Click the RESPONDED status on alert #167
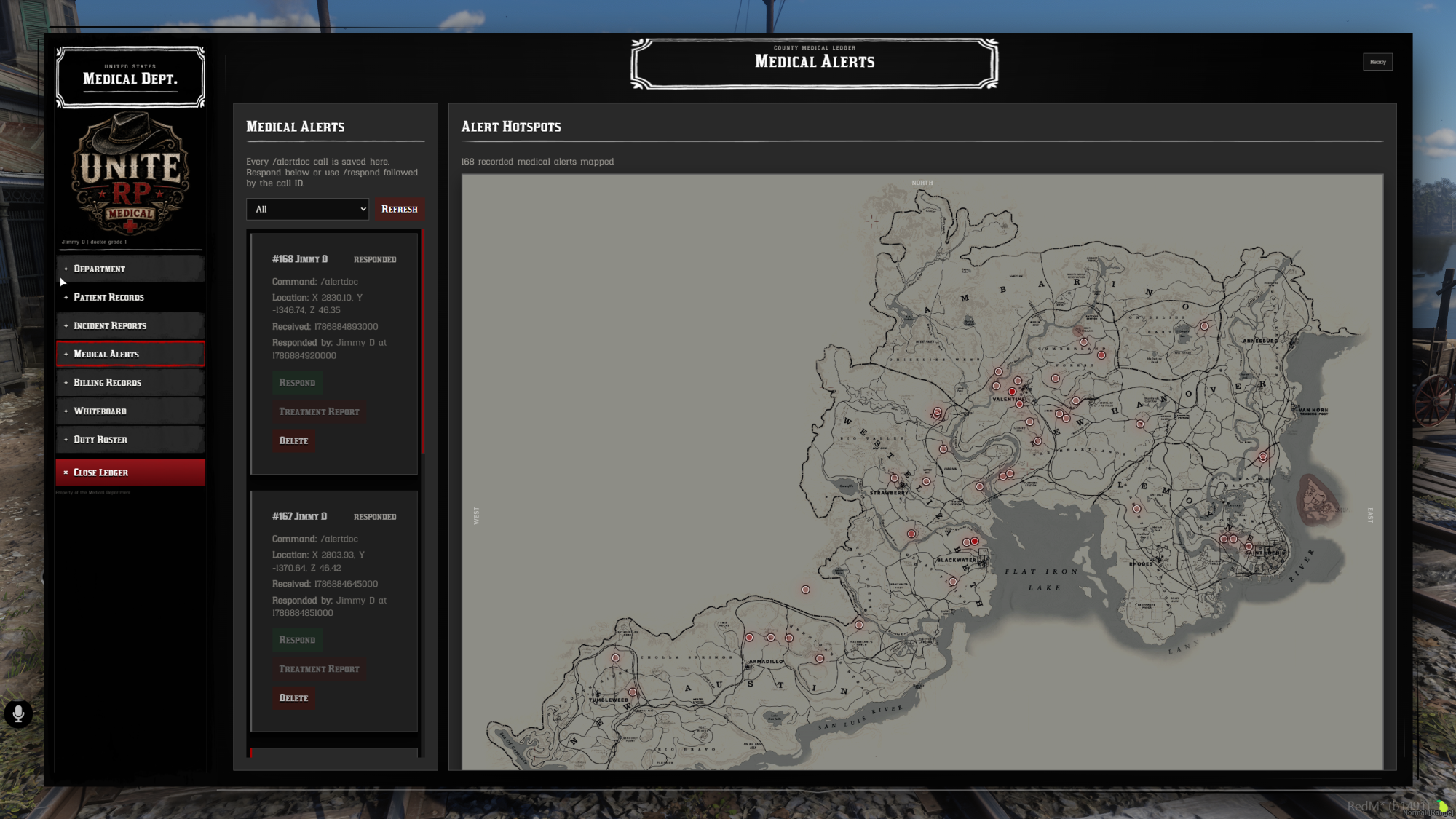Viewport: 1456px width, 819px height. 375,517
